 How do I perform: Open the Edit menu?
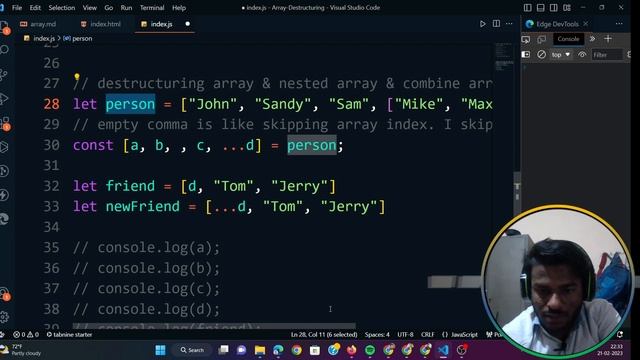pos(35,8)
